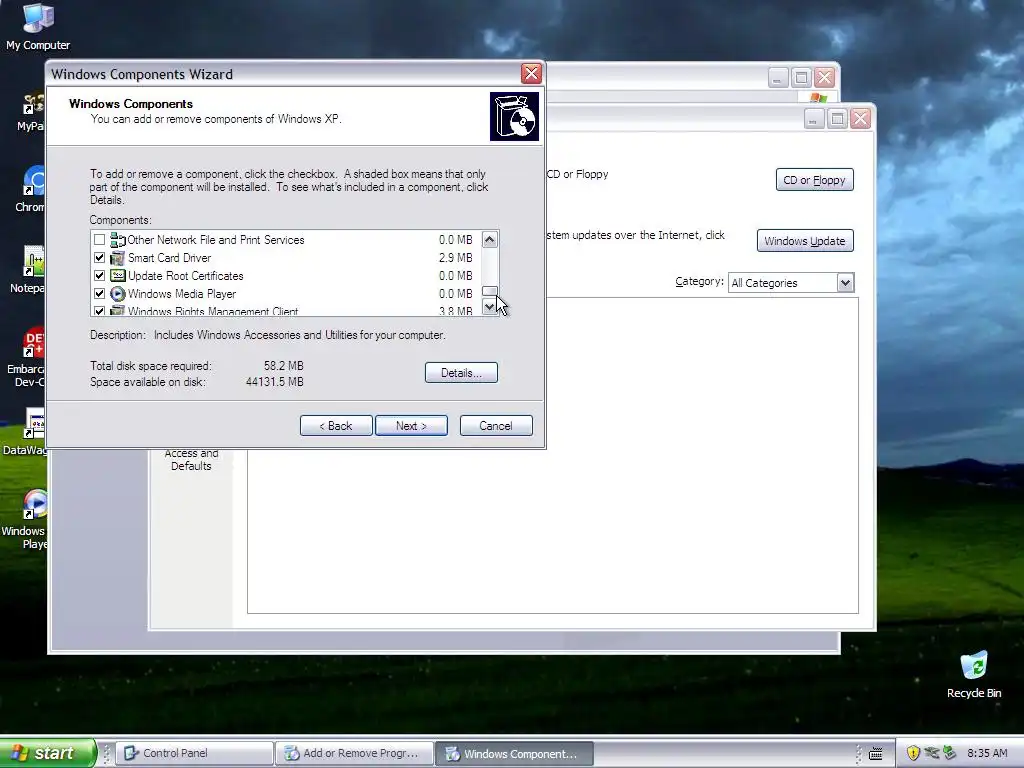Click the < Back button
Image resolution: width=1024 pixels, height=768 pixels.
pyautogui.click(x=336, y=426)
